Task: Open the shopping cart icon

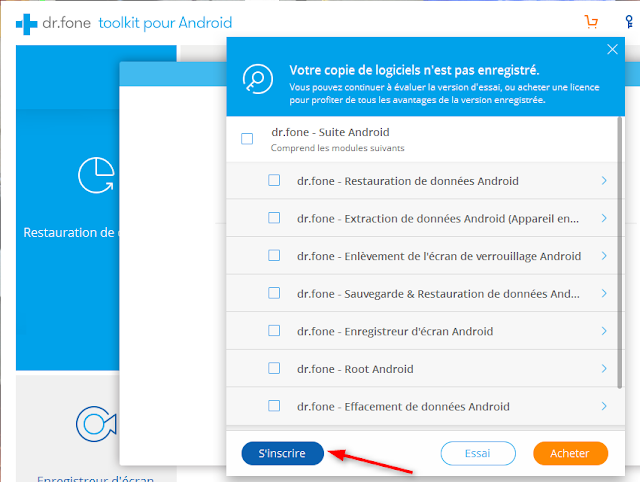Action: (591, 22)
